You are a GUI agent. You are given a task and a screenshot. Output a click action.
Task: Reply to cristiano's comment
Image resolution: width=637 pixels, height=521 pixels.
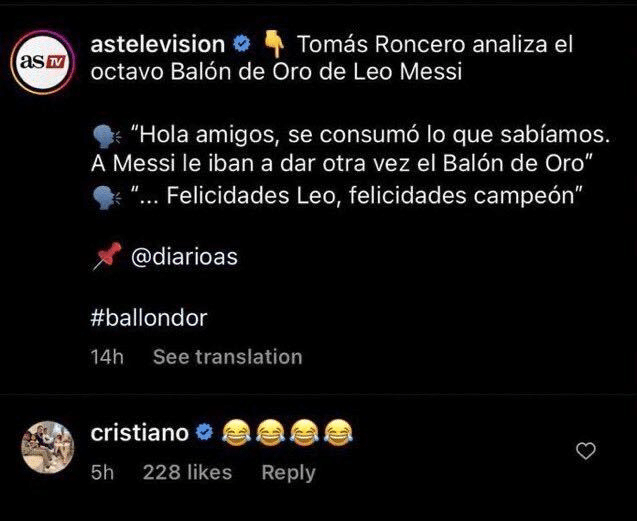(288, 472)
